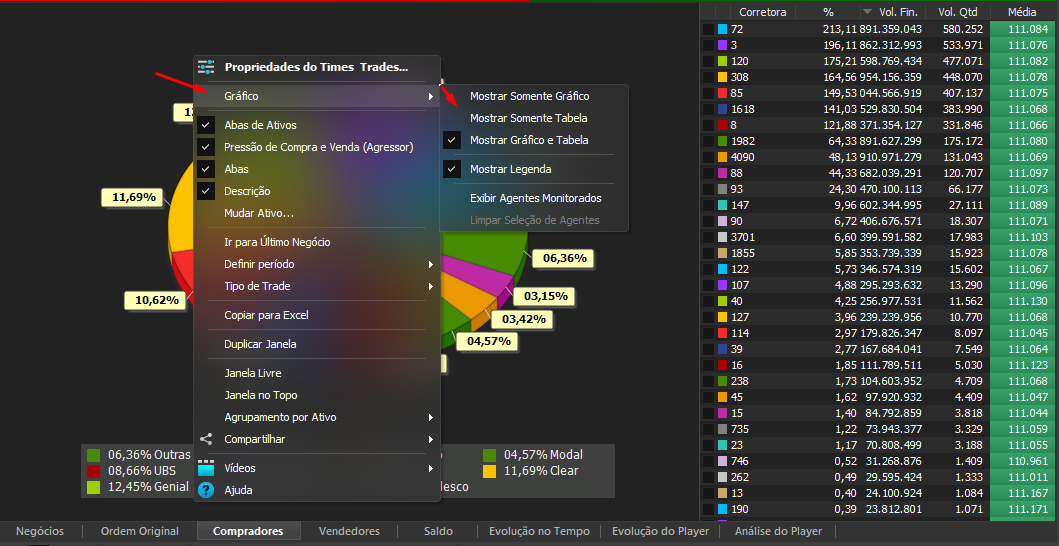Click legend swatch for 04,57% Modal
The image size is (1059, 546).
pyautogui.click(x=490, y=455)
